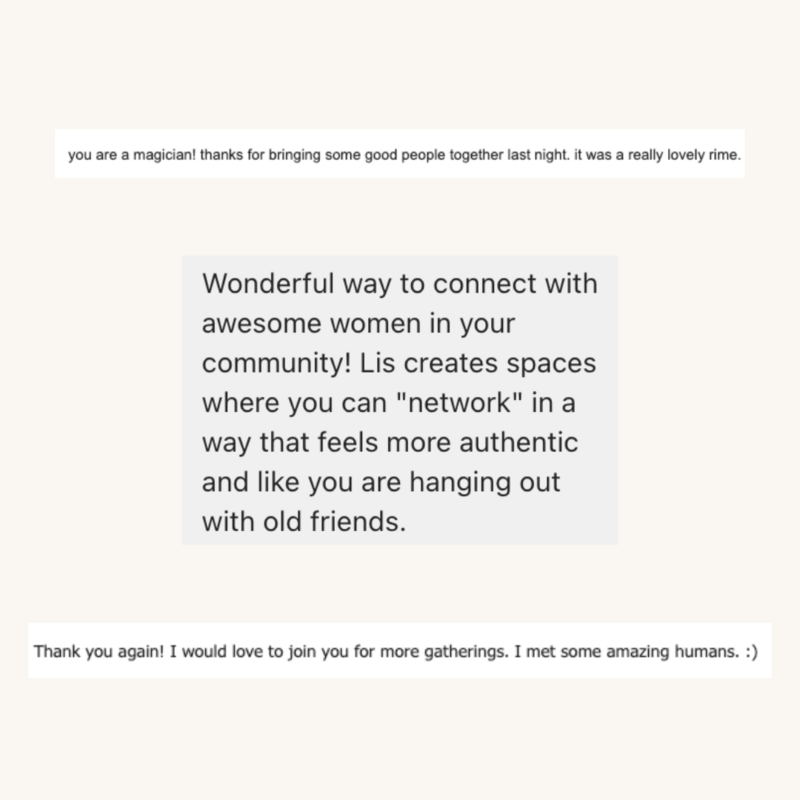Select the line "with old friends."
Screen dimensions: 800x800
304,522
